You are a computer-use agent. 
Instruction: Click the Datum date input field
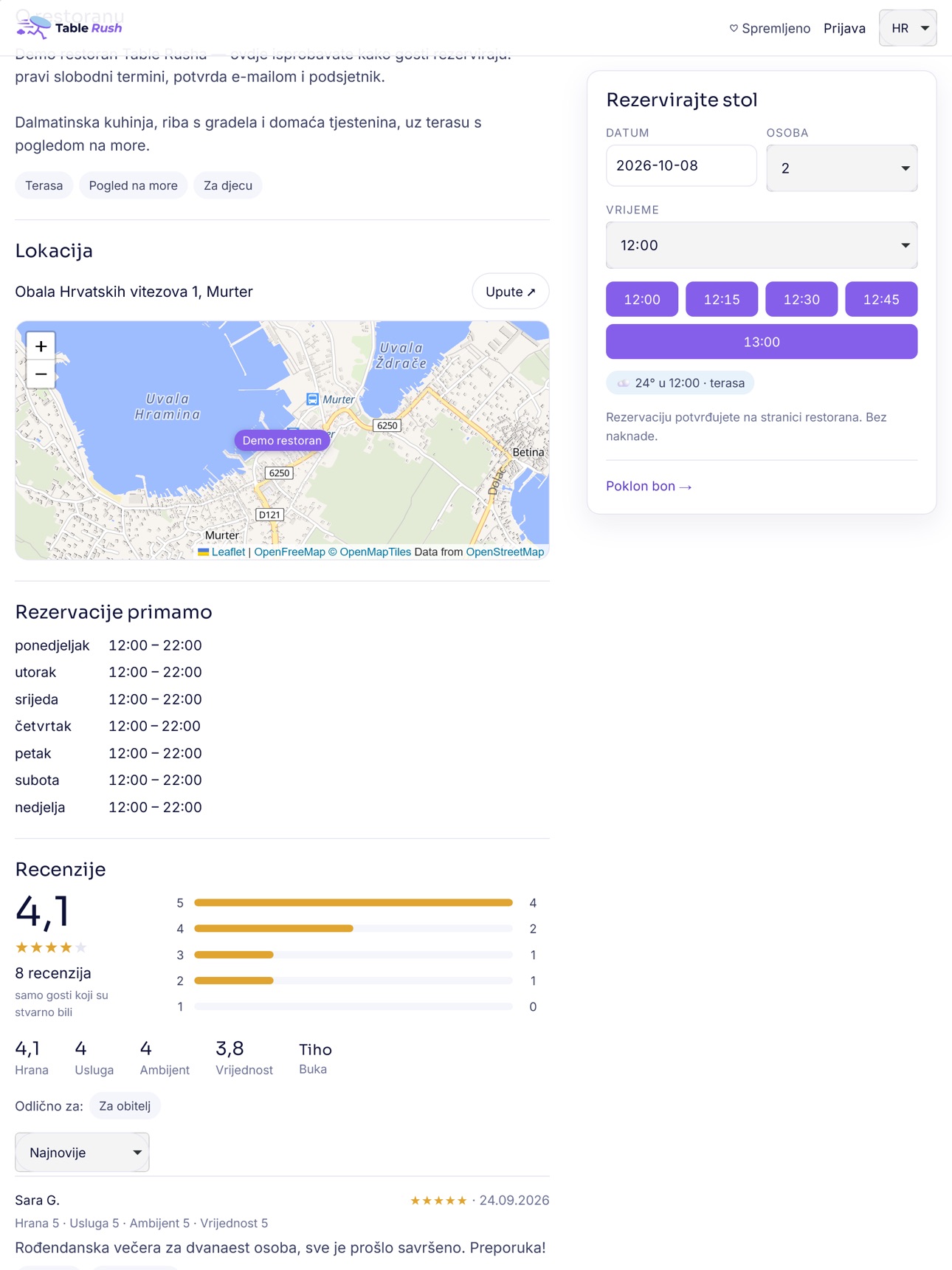pos(681,165)
